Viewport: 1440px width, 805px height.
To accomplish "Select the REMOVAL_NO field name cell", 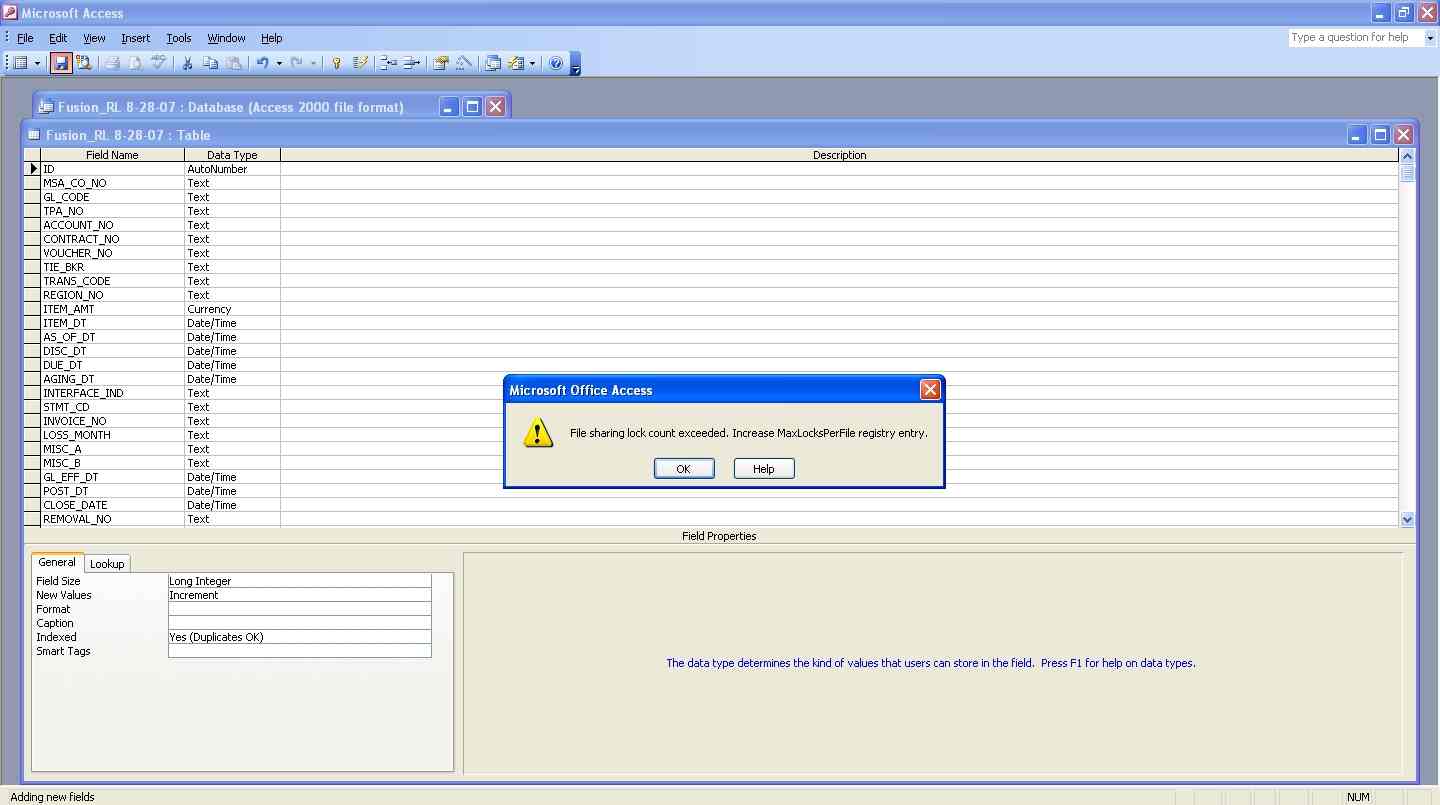I will [x=112, y=519].
